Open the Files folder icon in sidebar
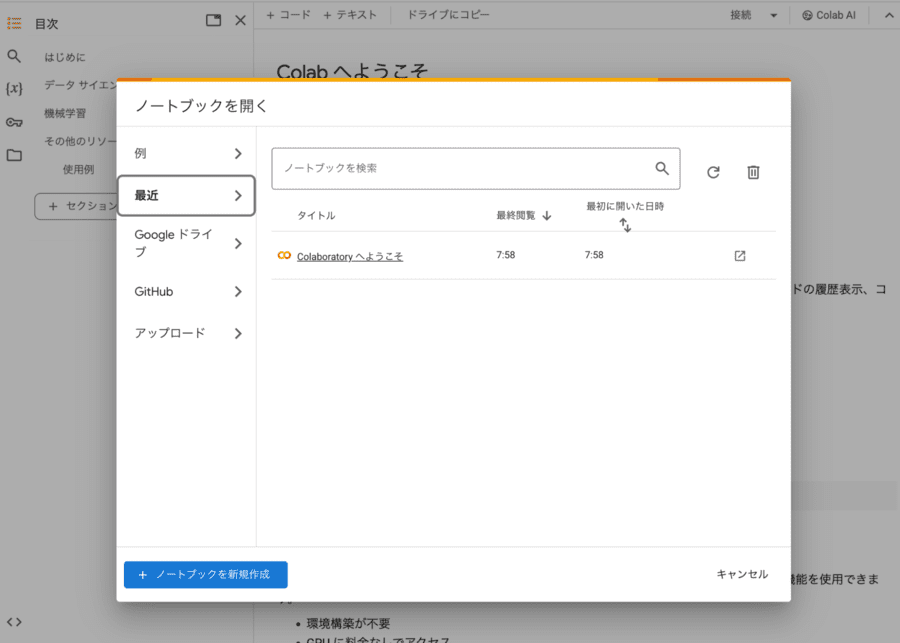900x643 pixels. [x=14, y=155]
